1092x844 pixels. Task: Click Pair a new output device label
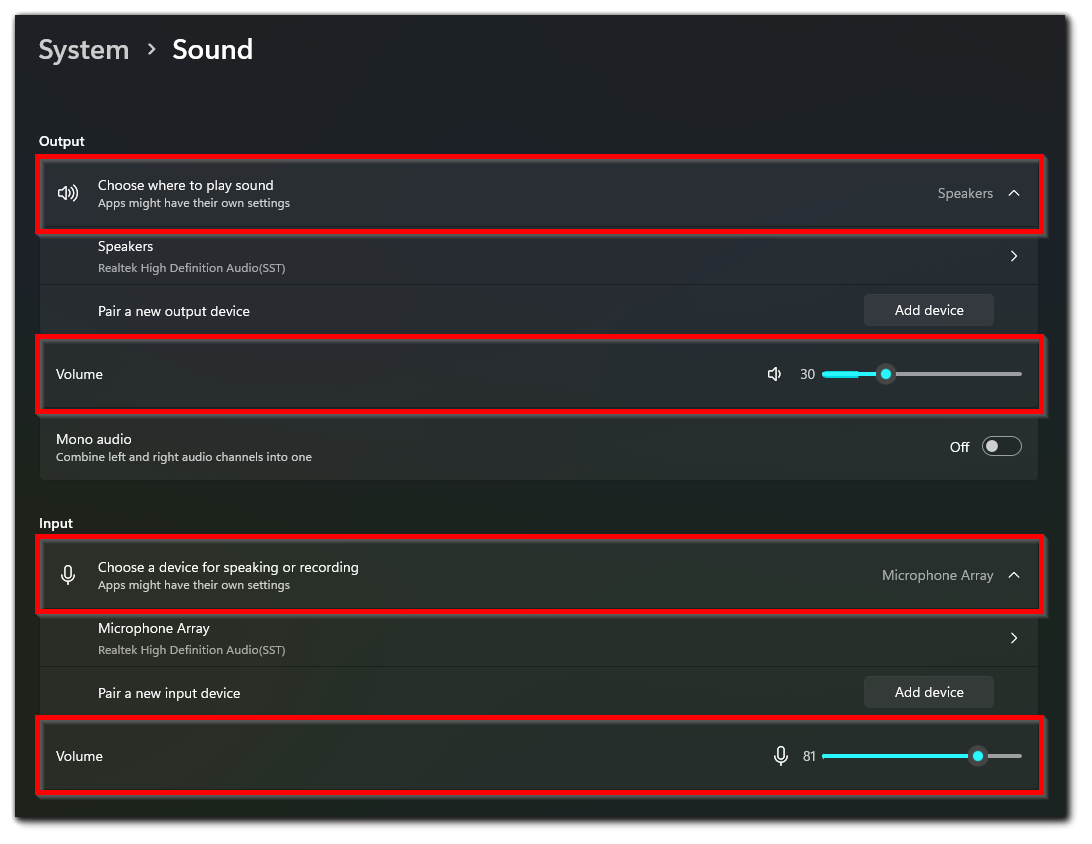(x=174, y=310)
